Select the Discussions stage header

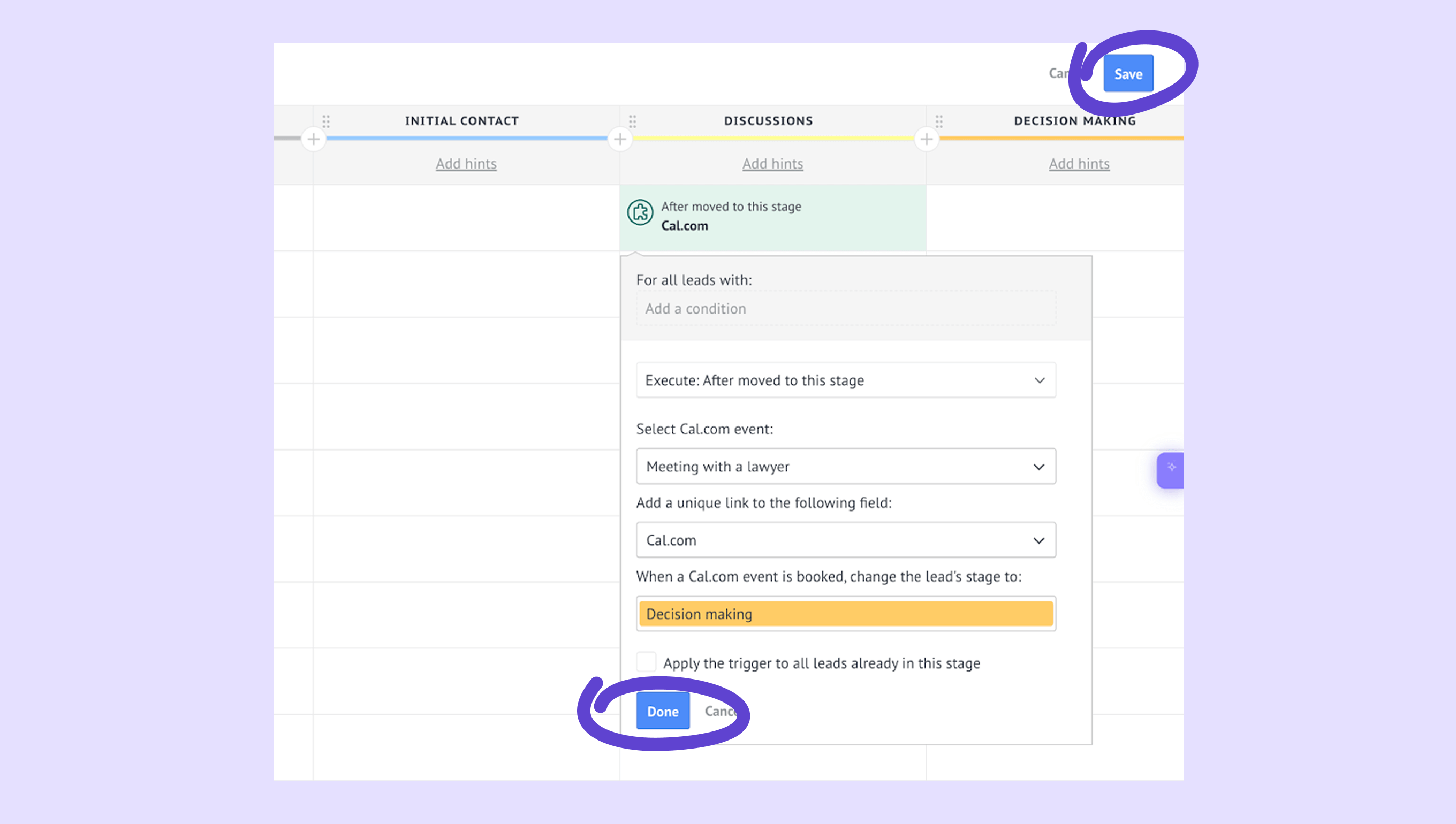pyautogui.click(x=768, y=121)
